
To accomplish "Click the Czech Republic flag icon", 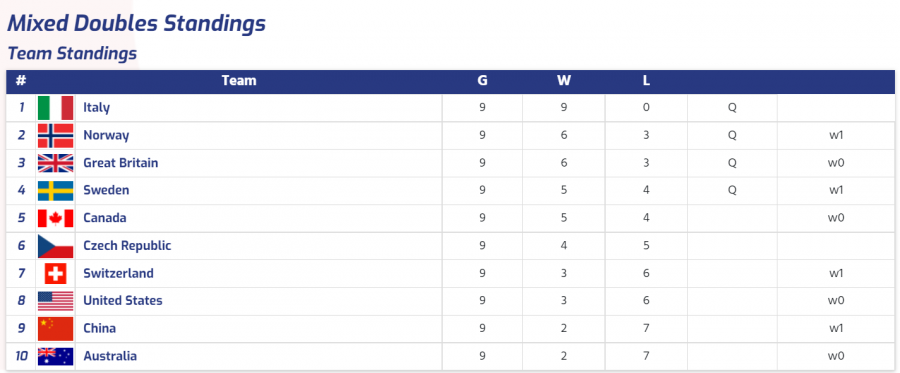I will [x=56, y=246].
